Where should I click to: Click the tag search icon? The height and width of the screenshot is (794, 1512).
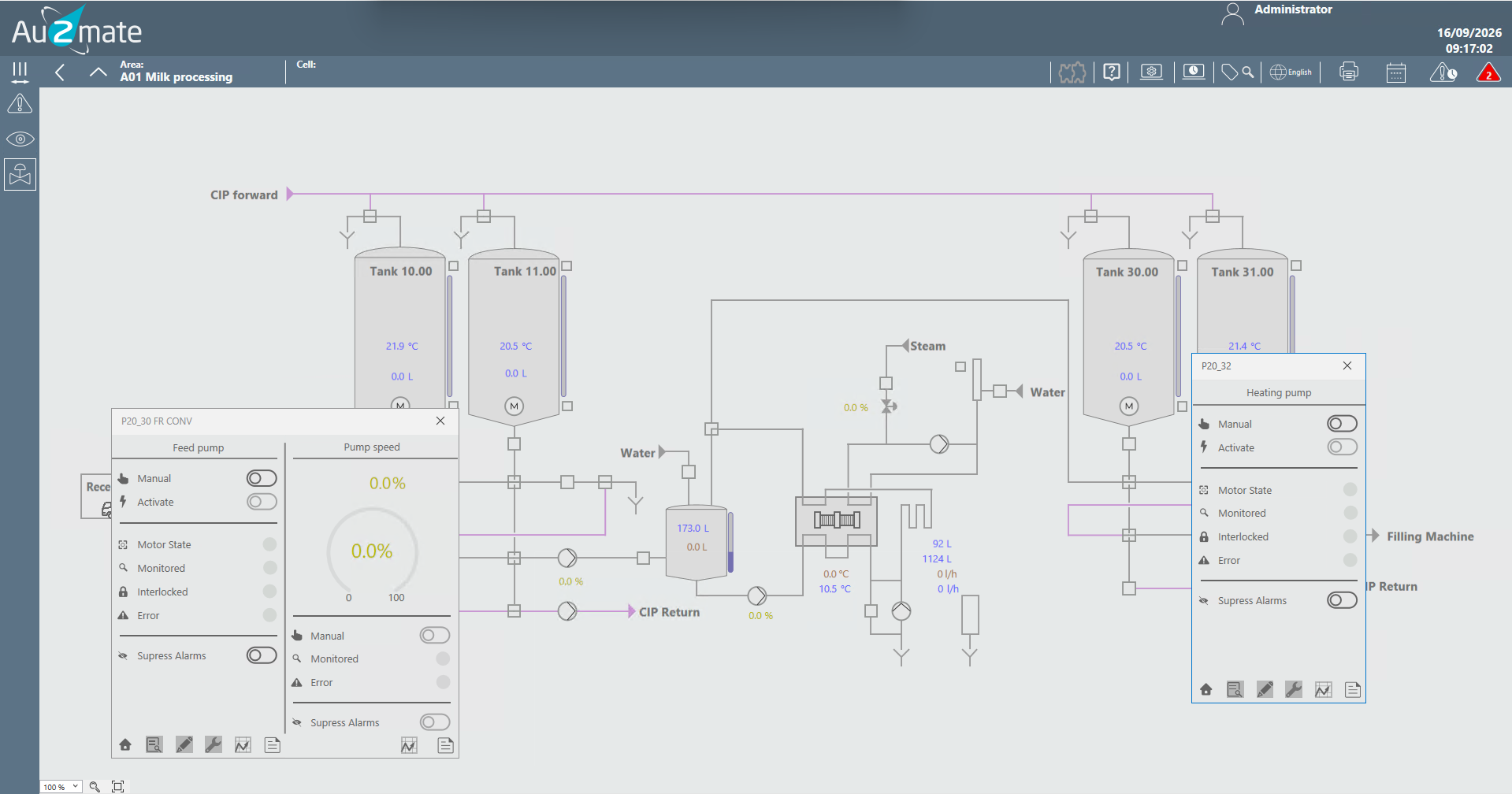click(1238, 72)
